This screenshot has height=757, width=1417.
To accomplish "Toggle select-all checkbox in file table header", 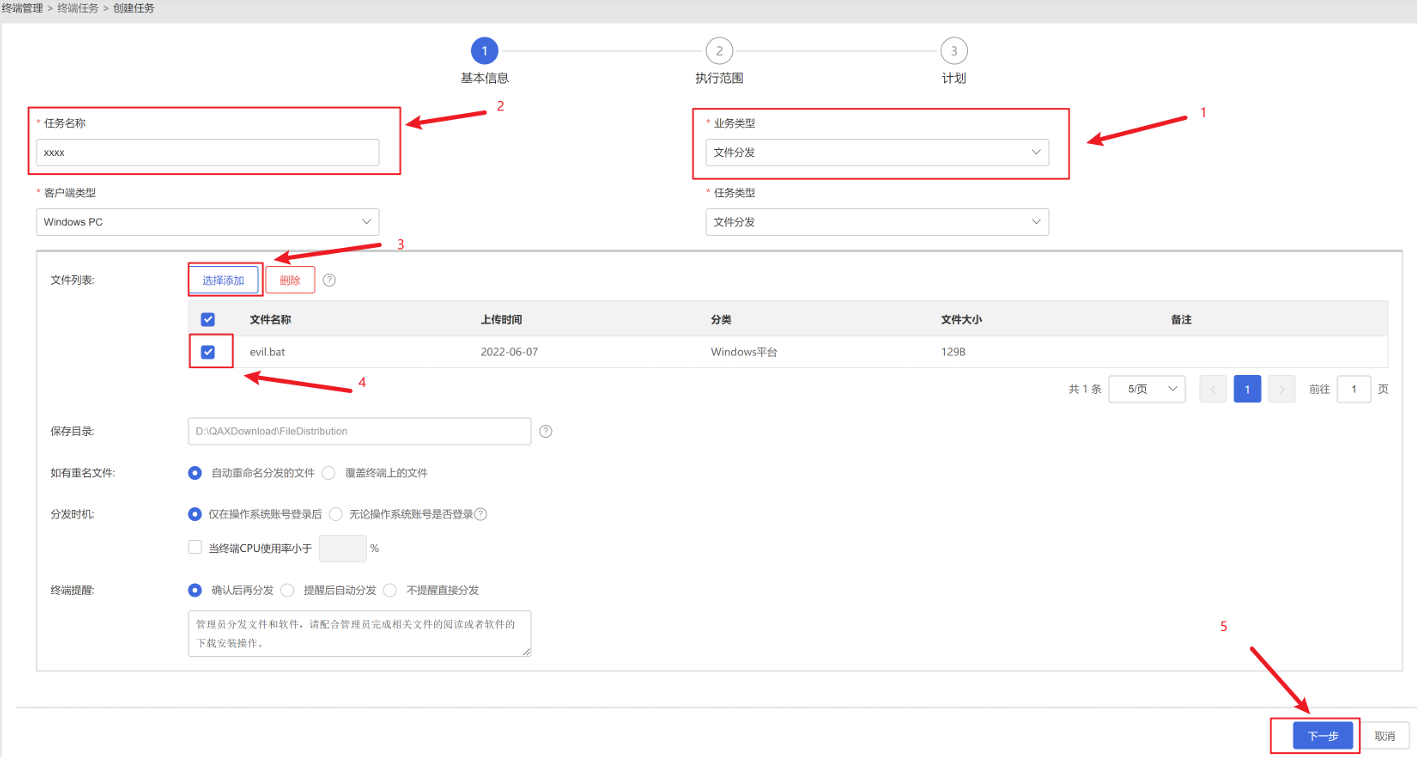I will pyautogui.click(x=208, y=320).
